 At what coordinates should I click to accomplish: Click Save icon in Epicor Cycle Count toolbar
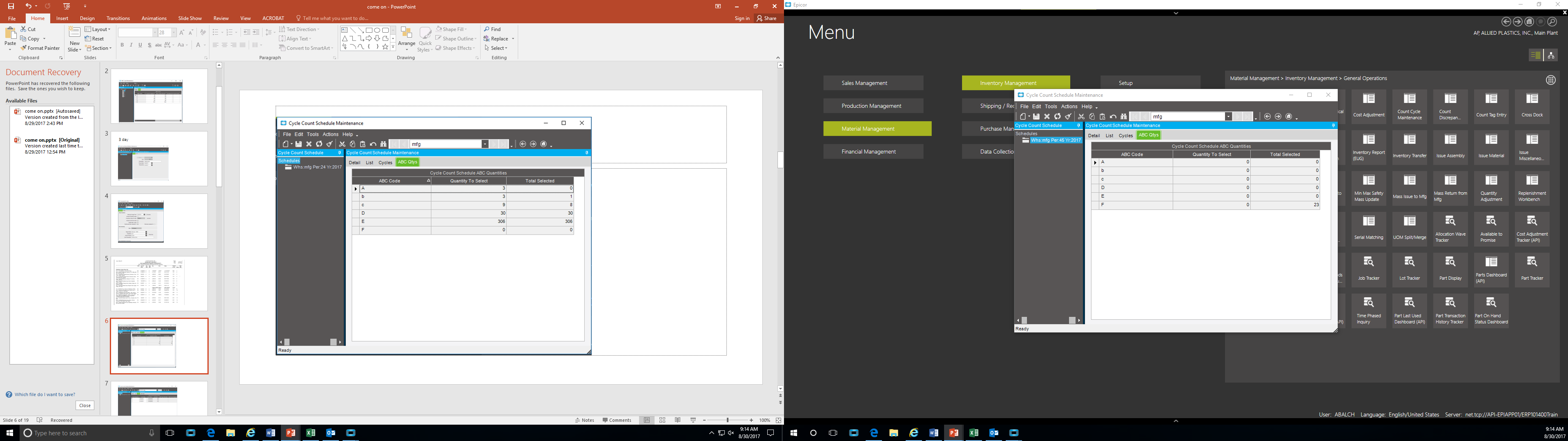point(1037,116)
